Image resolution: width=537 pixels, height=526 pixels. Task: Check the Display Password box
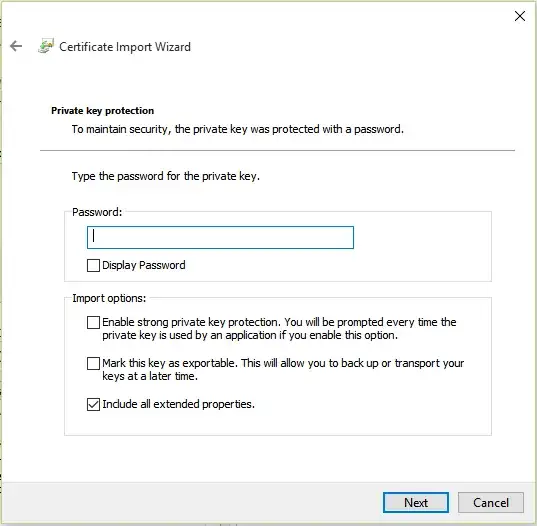pyautogui.click(x=93, y=265)
